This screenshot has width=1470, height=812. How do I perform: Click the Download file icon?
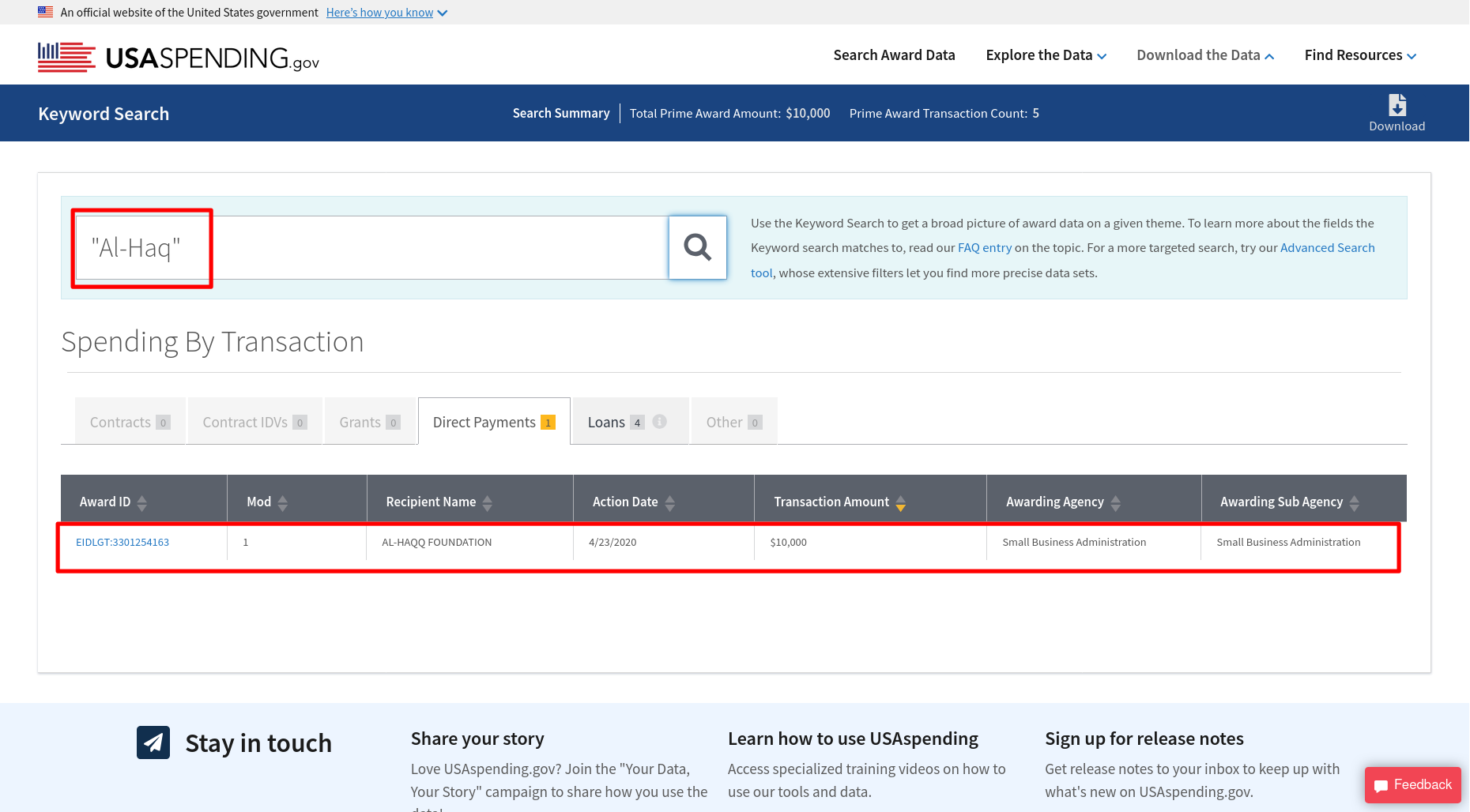pyautogui.click(x=1396, y=106)
